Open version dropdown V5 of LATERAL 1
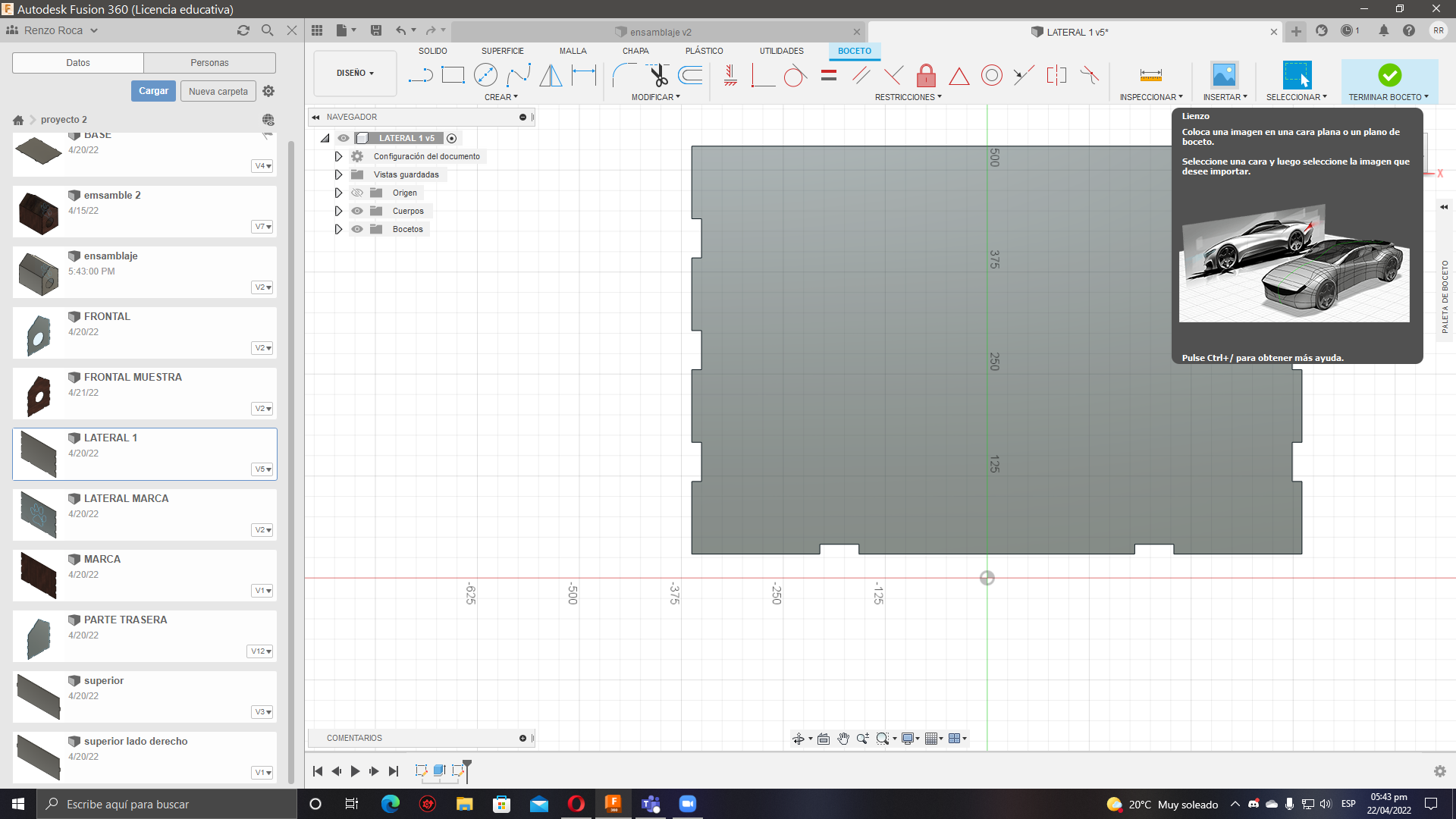Image resolution: width=1456 pixels, height=819 pixels. [262, 469]
